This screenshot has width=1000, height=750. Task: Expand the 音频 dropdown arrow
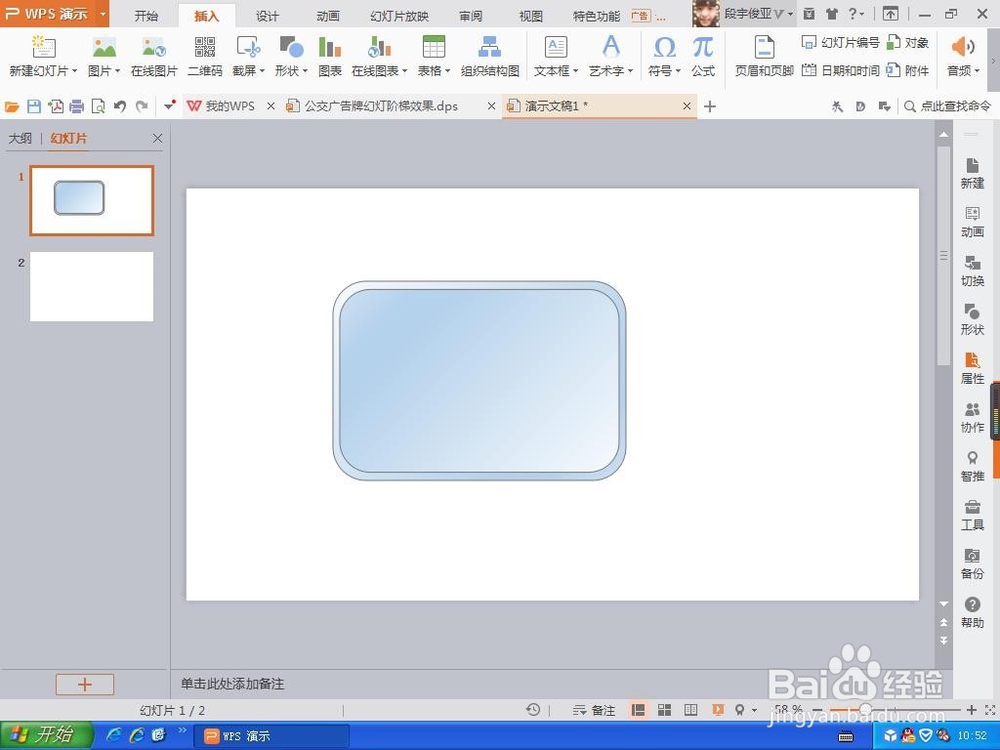click(x=976, y=71)
